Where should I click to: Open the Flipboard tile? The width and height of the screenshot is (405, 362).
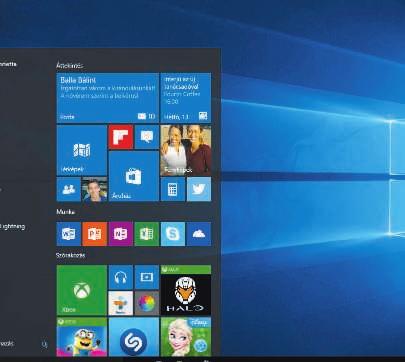121,137
